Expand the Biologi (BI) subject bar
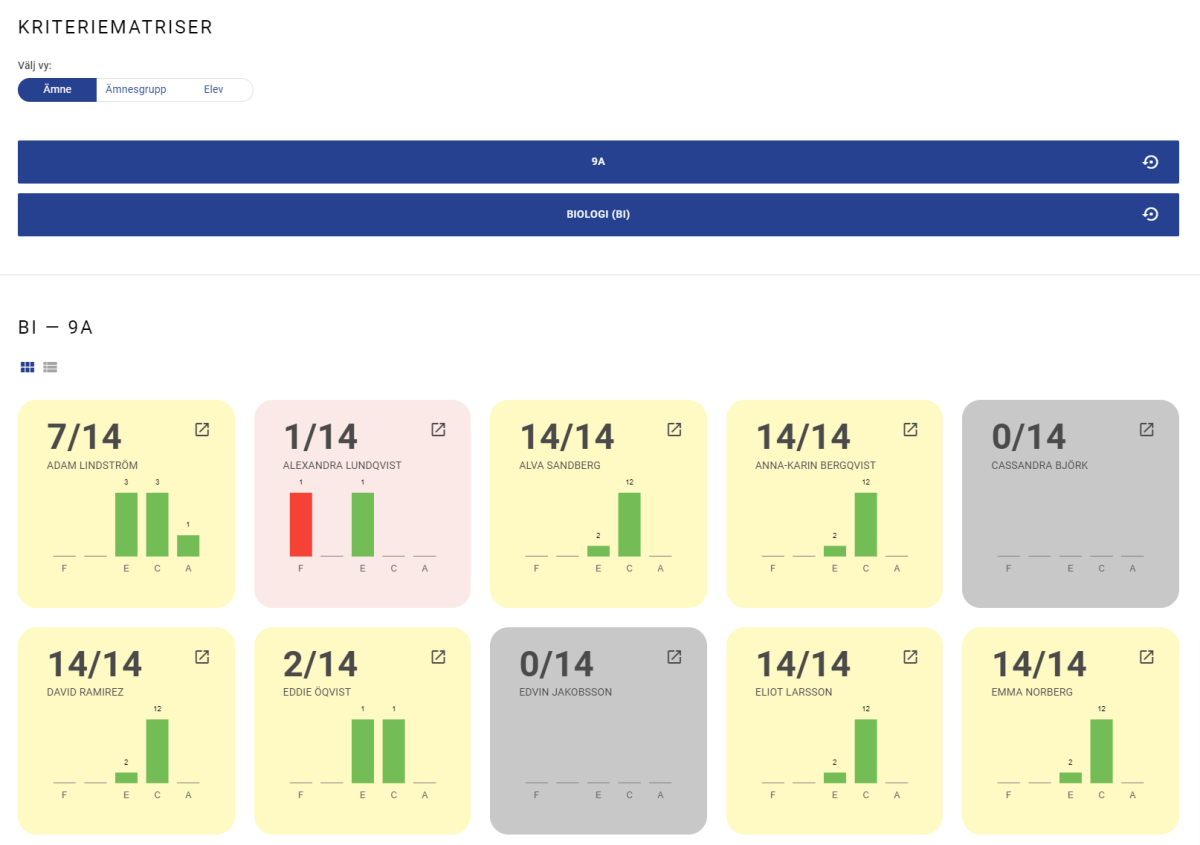Viewport: 1200px width, 845px height. 597,214
